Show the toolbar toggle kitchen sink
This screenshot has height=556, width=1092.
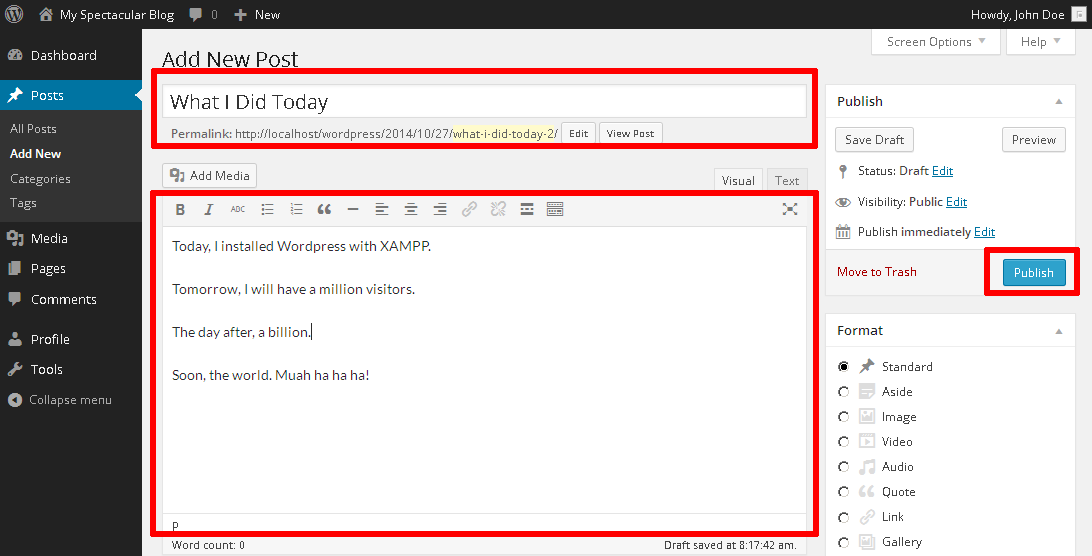[555, 210]
